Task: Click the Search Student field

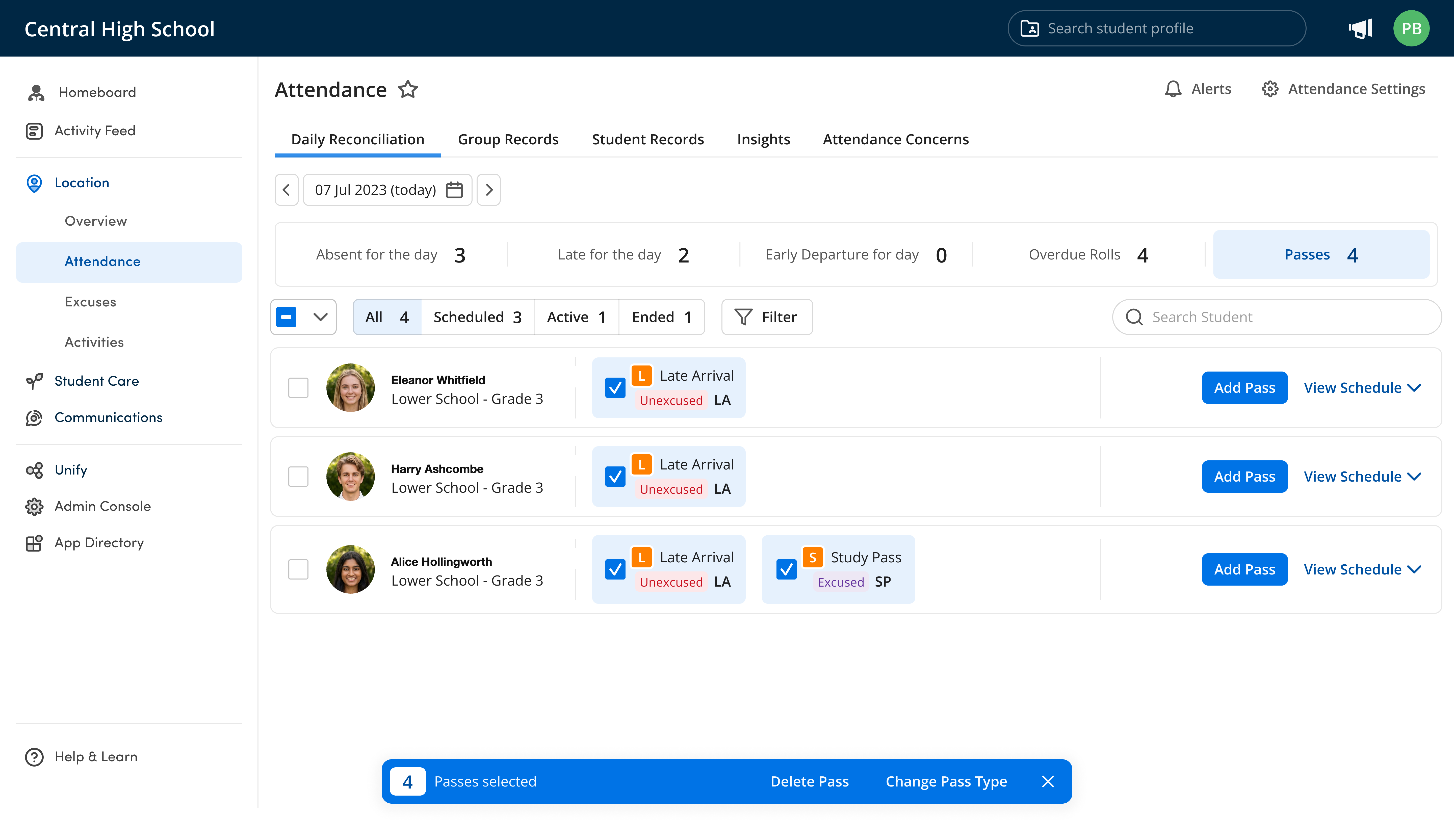Action: [x=1276, y=317]
